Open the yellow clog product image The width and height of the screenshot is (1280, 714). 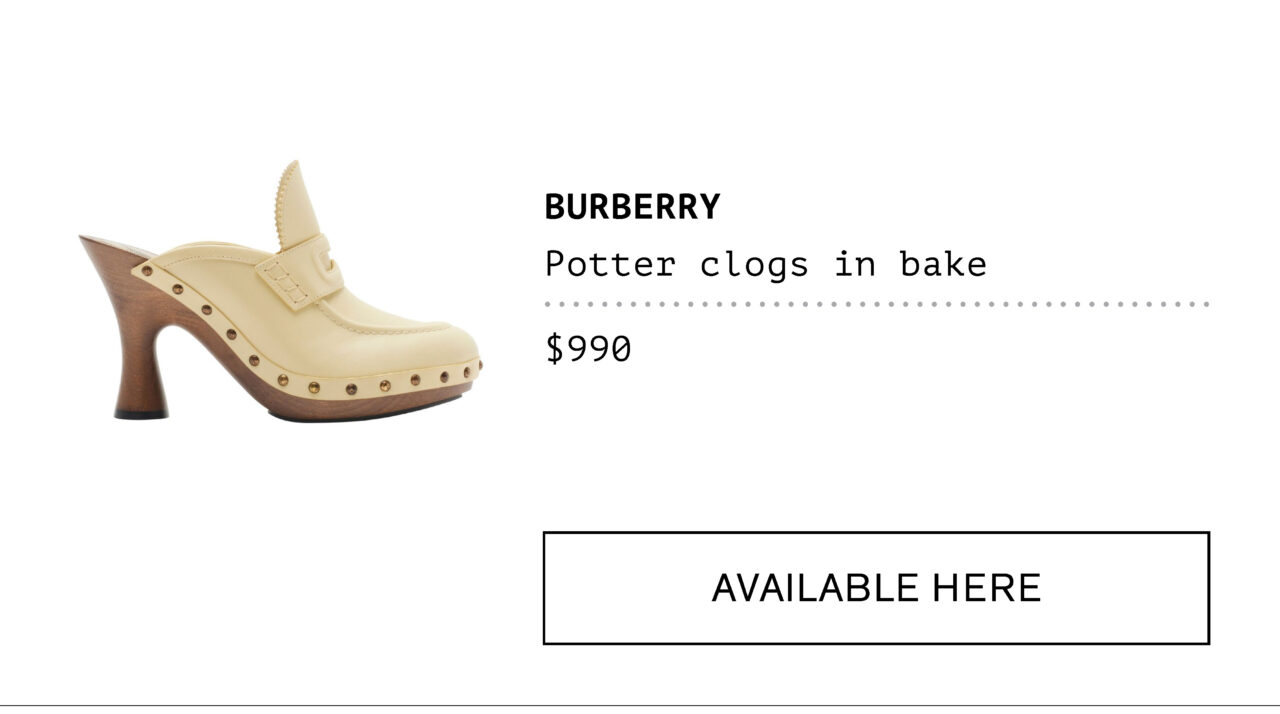tap(281, 291)
